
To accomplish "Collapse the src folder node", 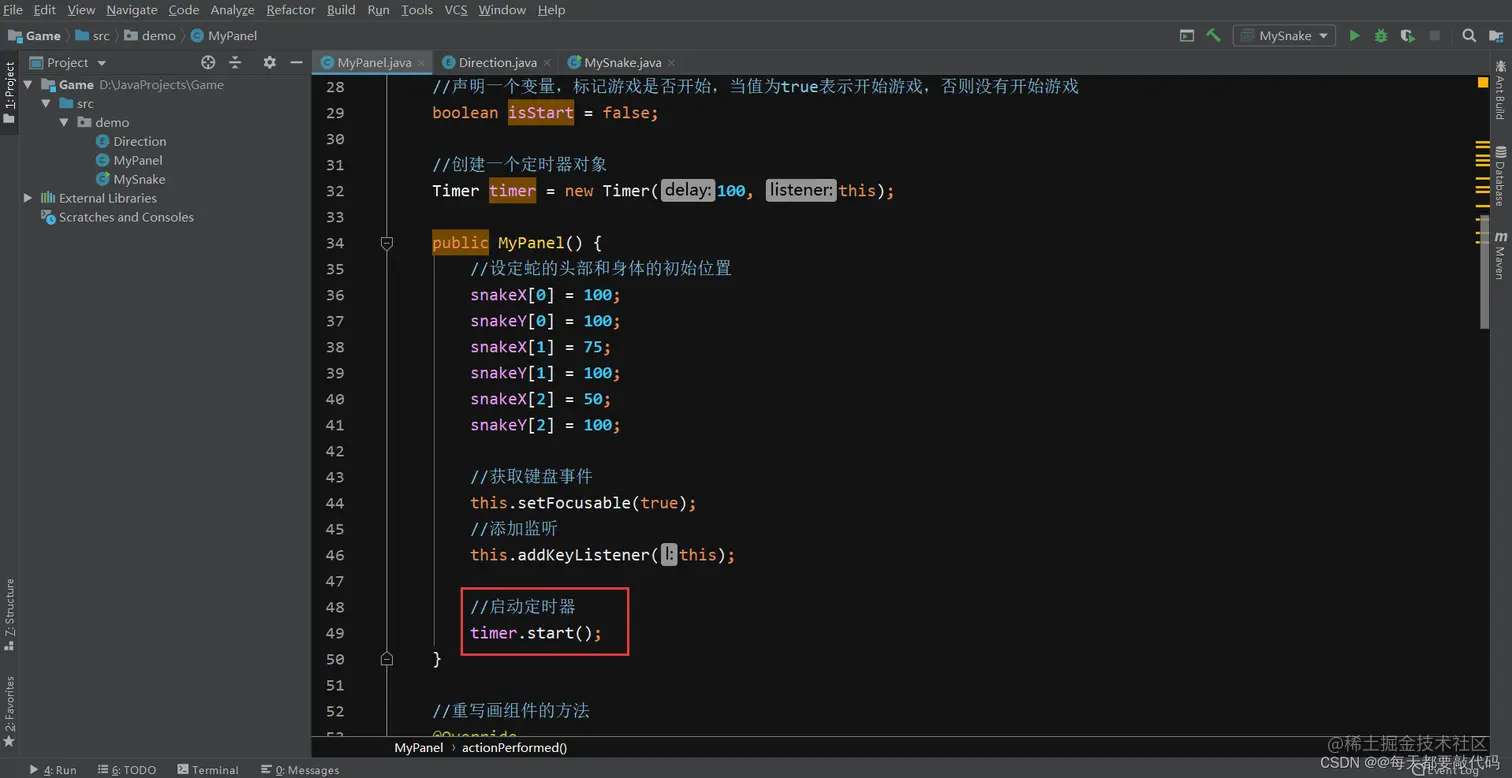I will point(46,104).
